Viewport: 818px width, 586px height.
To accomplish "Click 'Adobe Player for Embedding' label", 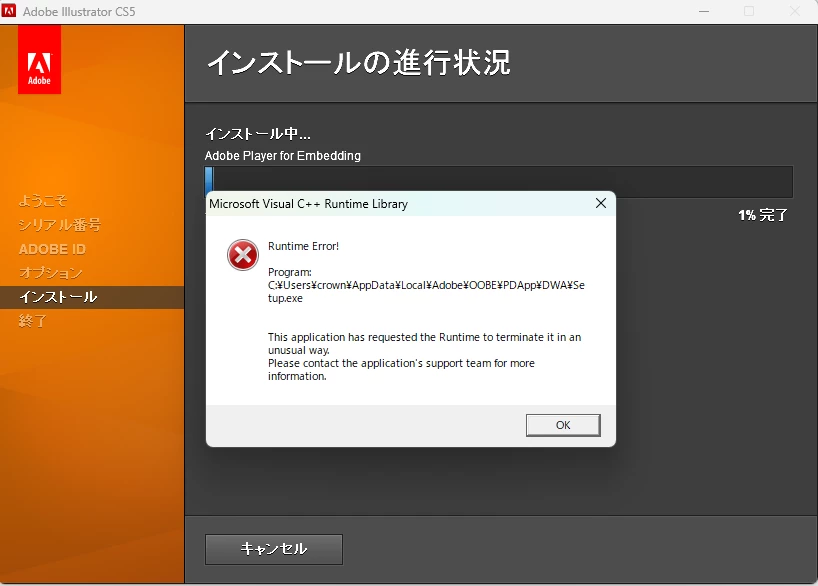I will tap(283, 156).
